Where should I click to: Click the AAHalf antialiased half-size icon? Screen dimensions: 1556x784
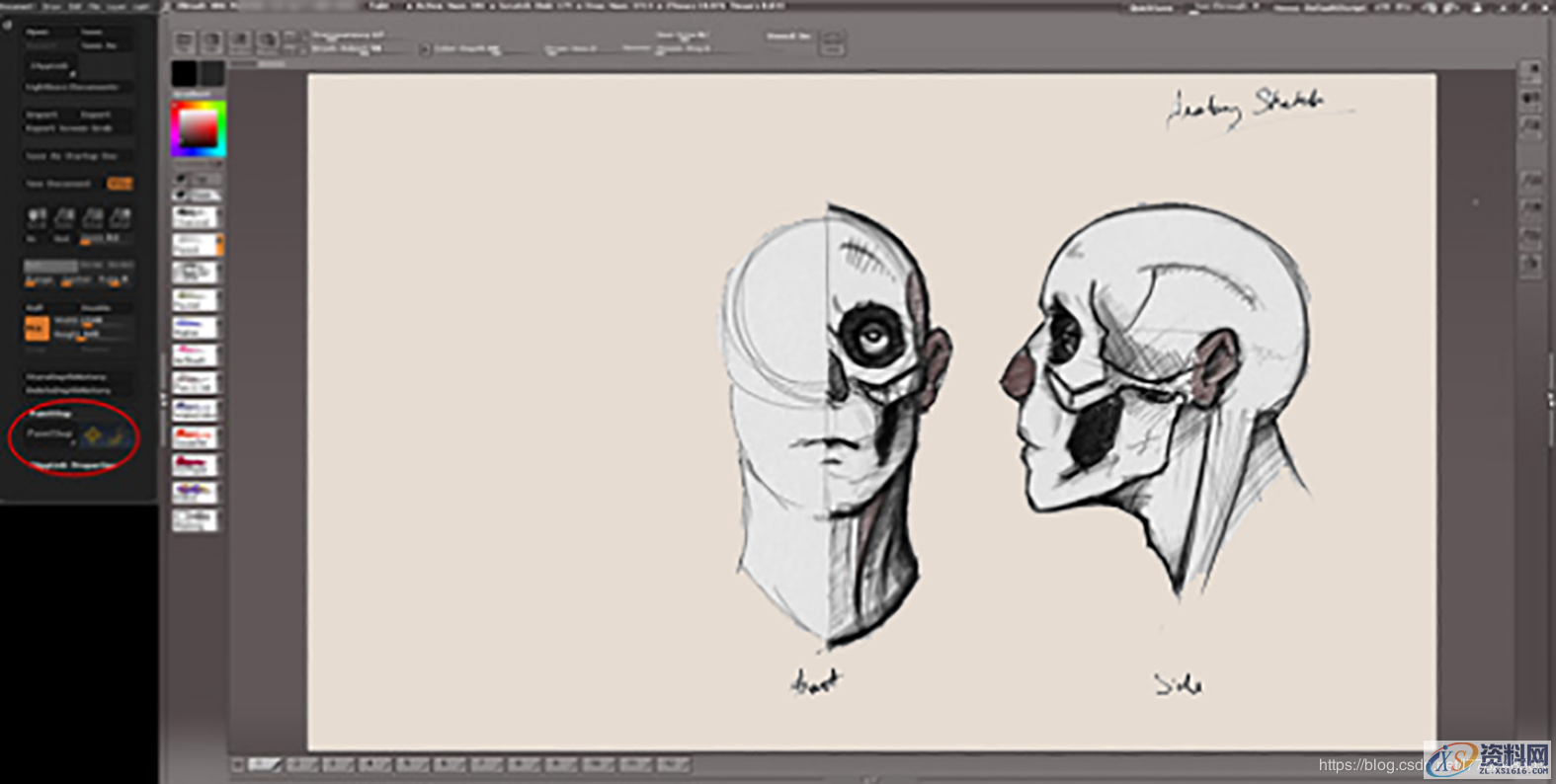[120, 217]
